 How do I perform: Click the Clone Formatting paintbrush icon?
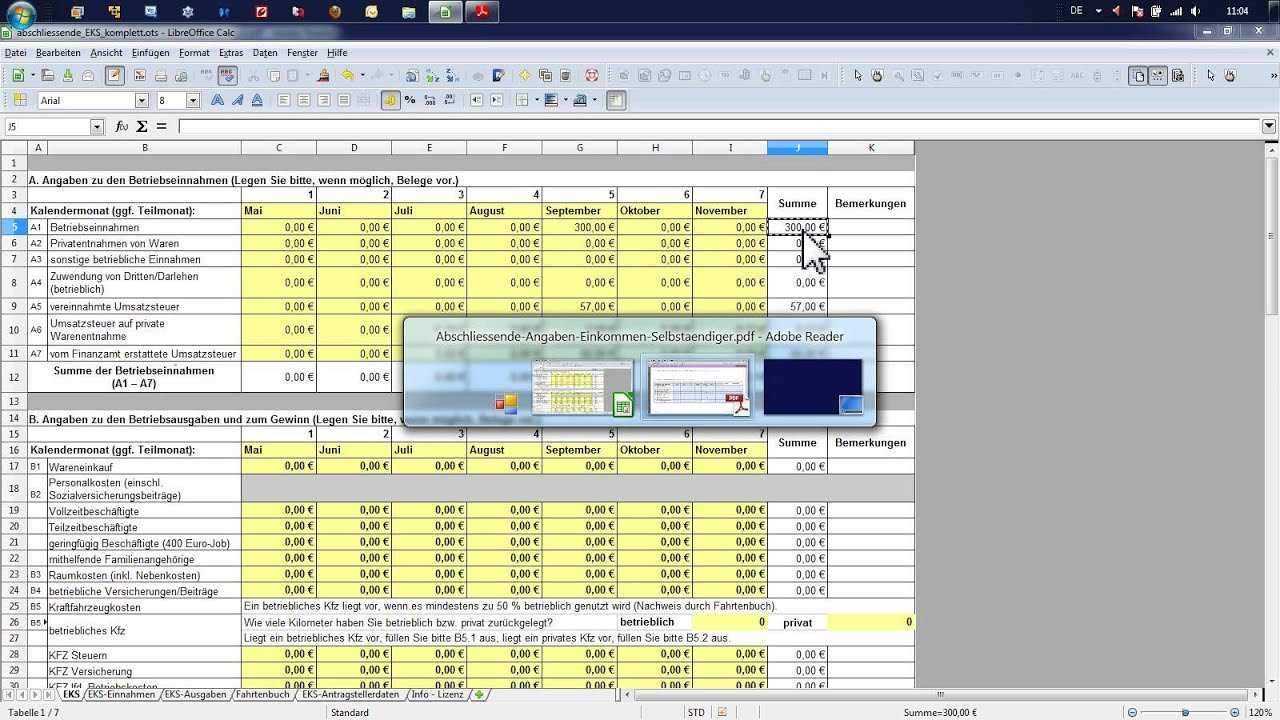pos(323,76)
